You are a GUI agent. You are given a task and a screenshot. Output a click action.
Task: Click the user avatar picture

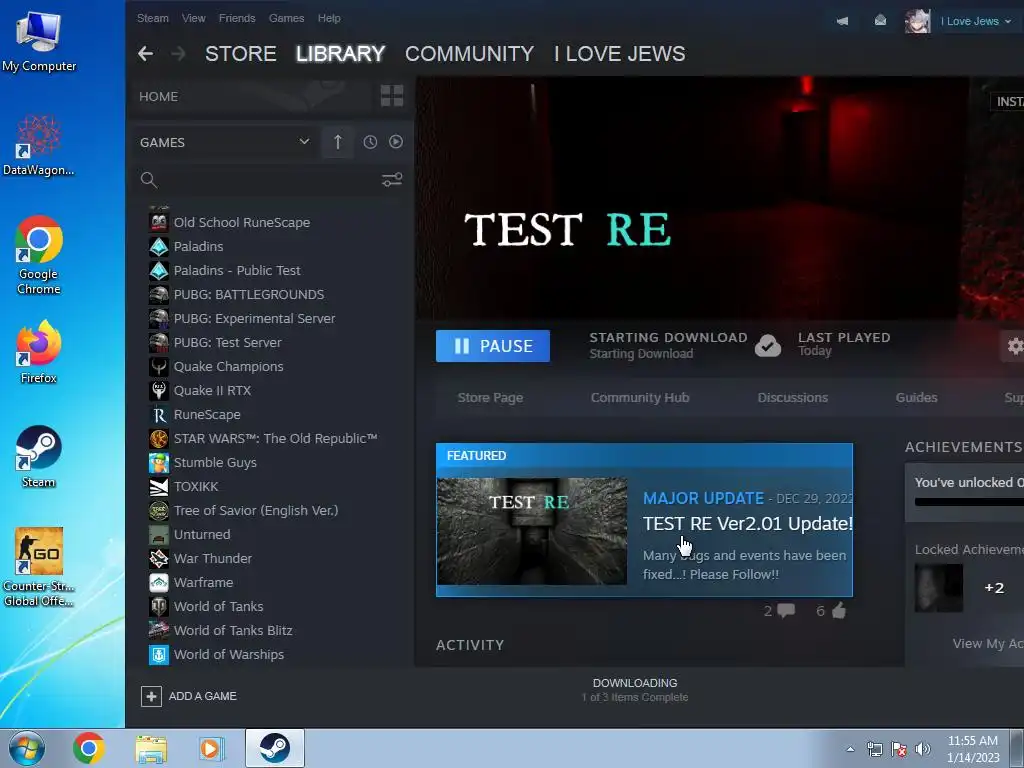pyautogui.click(x=918, y=21)
